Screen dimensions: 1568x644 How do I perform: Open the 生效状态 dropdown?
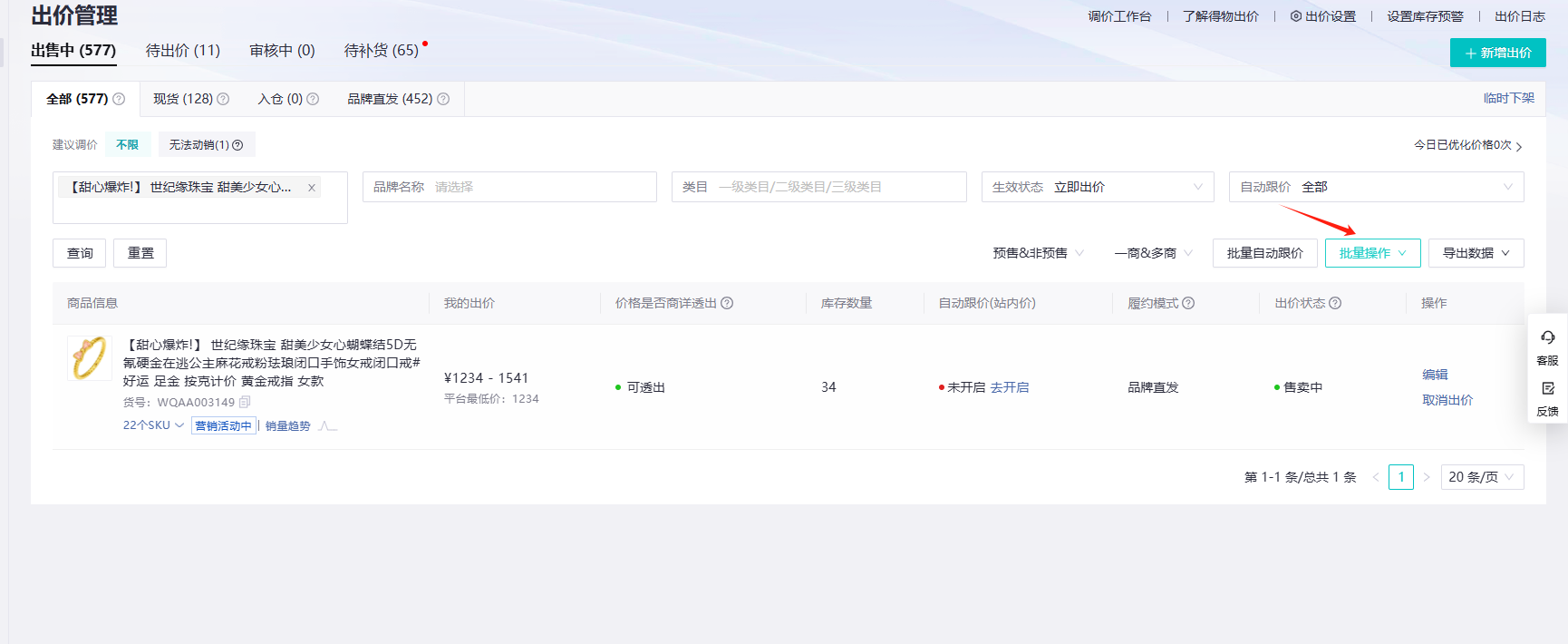1097,187
